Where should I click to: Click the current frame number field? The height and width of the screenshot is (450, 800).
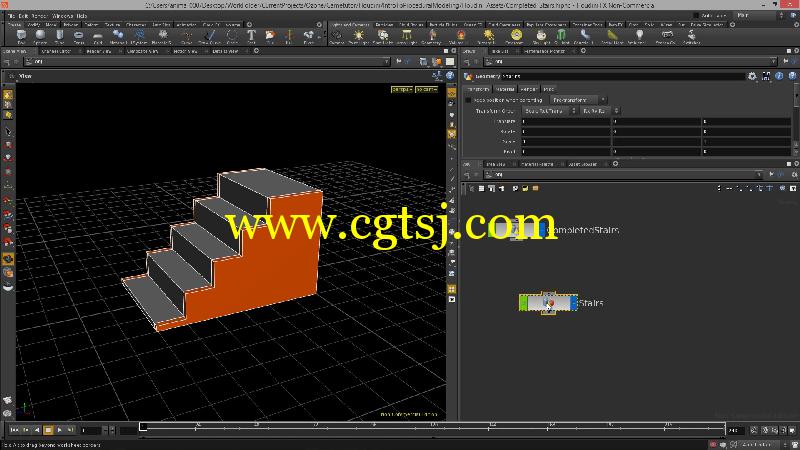(91, 431)
